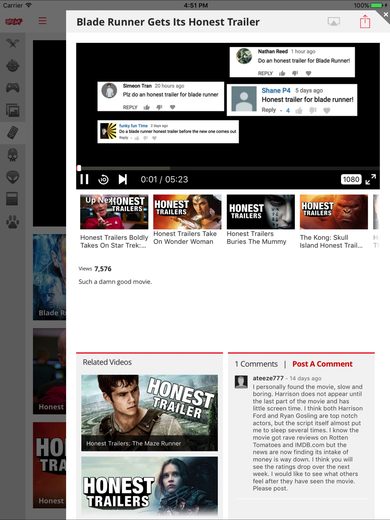Select crossed swords sidebar category icon

tap(13, 43)
